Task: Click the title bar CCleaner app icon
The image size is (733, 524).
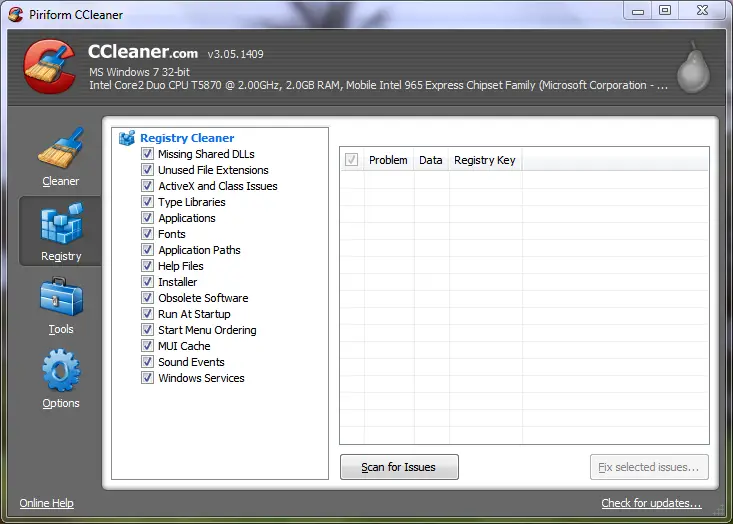Action: click(15, 14)
